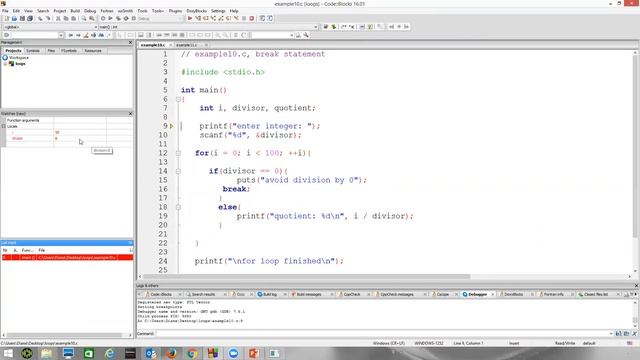Open the Help menu

(234, 11)
